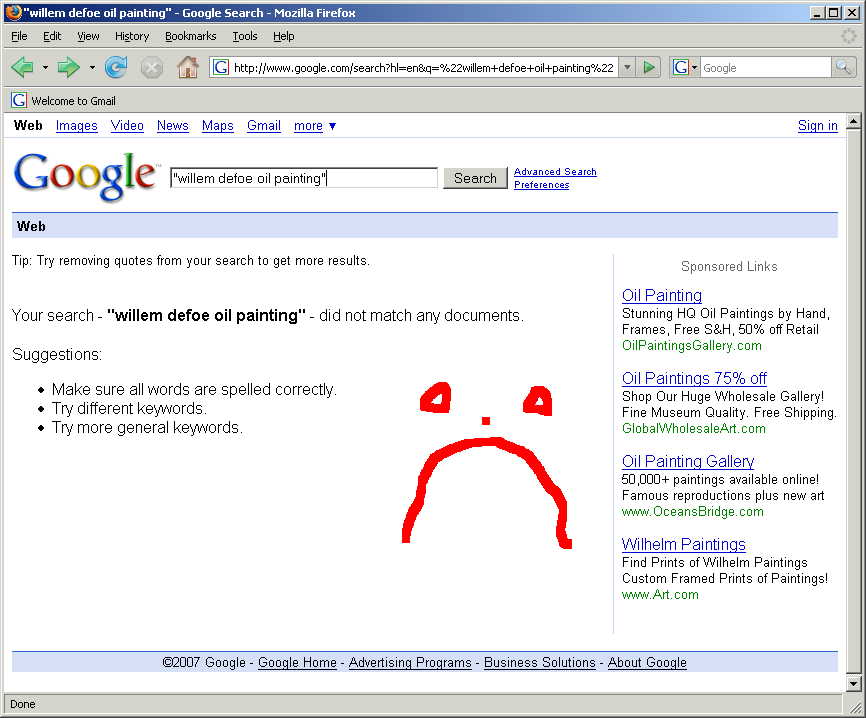Viewport: 866px width, 718px height.
Task: Reload the page with the Refresh icon
Action: pyautogui.click(x=116, y=67)
